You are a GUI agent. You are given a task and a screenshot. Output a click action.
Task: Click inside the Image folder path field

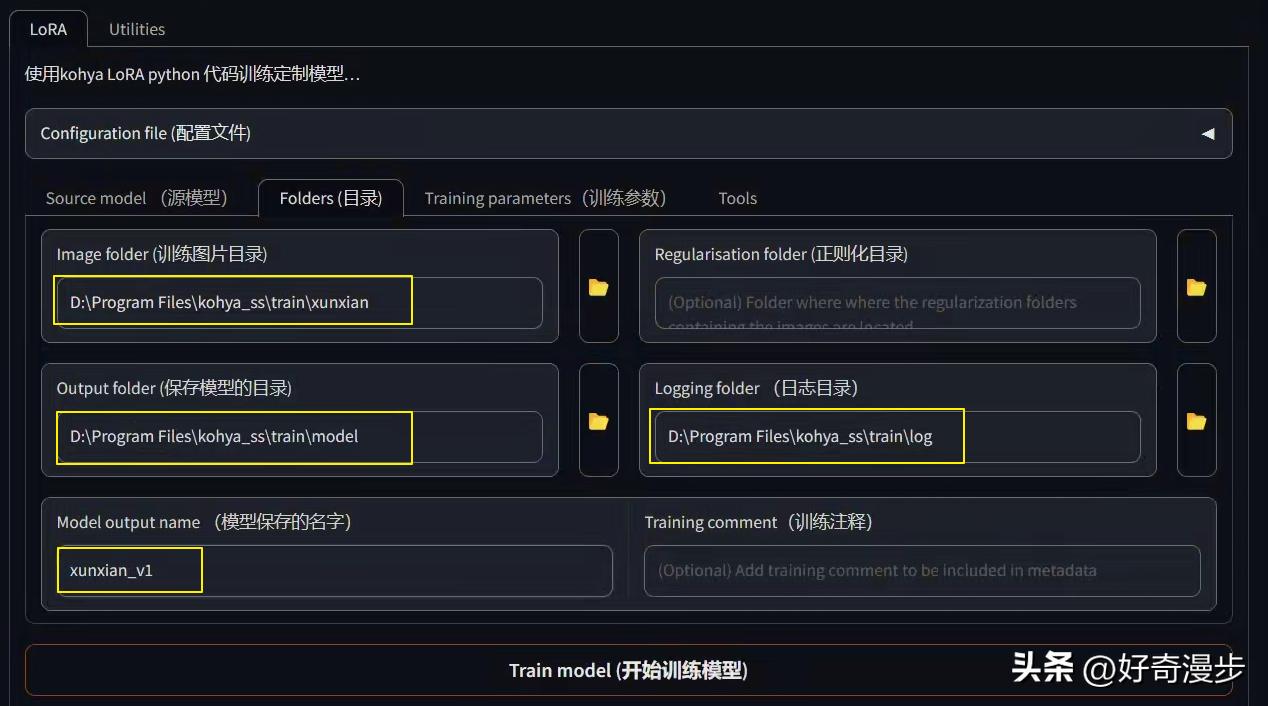(232, 302)
